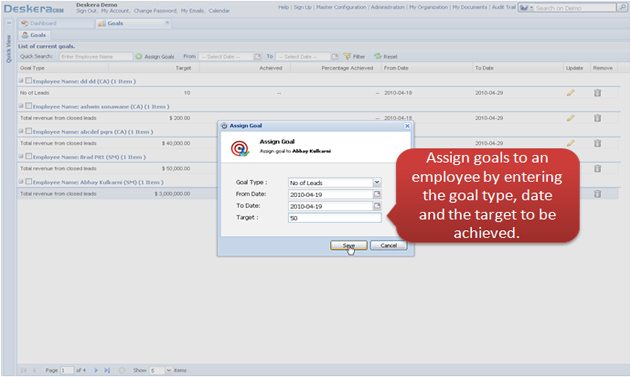Click the page number input in paging bar

tap(67, 370)
